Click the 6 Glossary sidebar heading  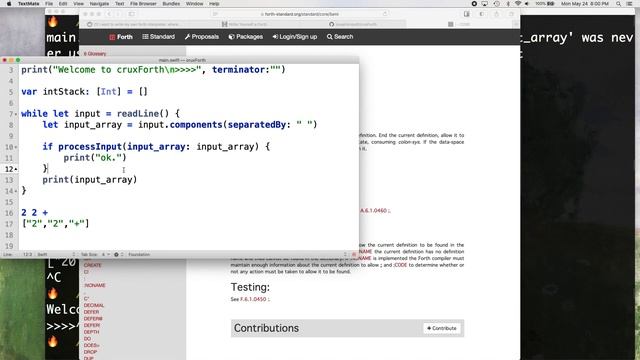coord(95,53)
